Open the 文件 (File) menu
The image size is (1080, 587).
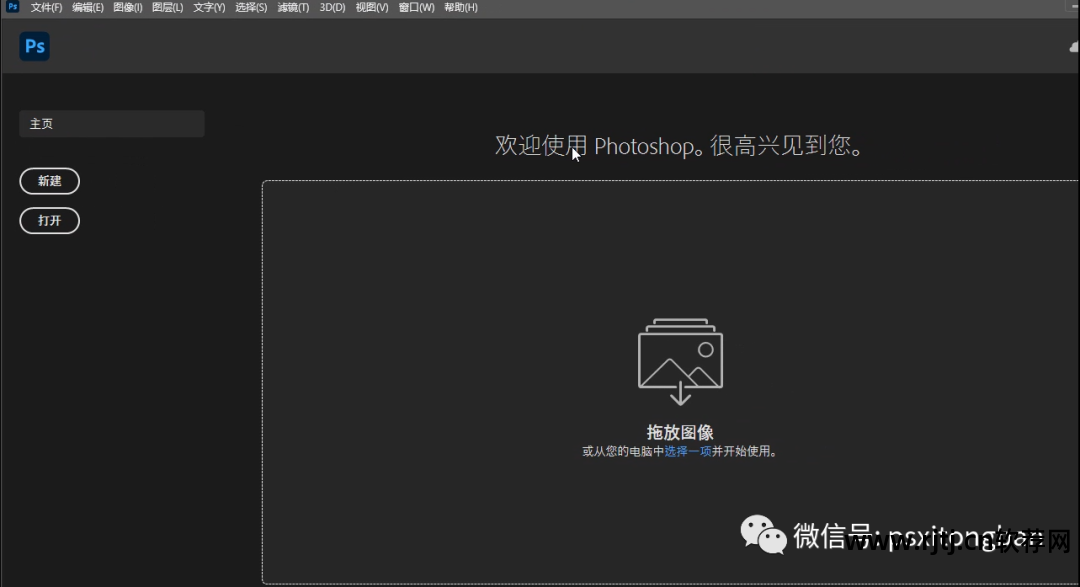click(45, 7)
